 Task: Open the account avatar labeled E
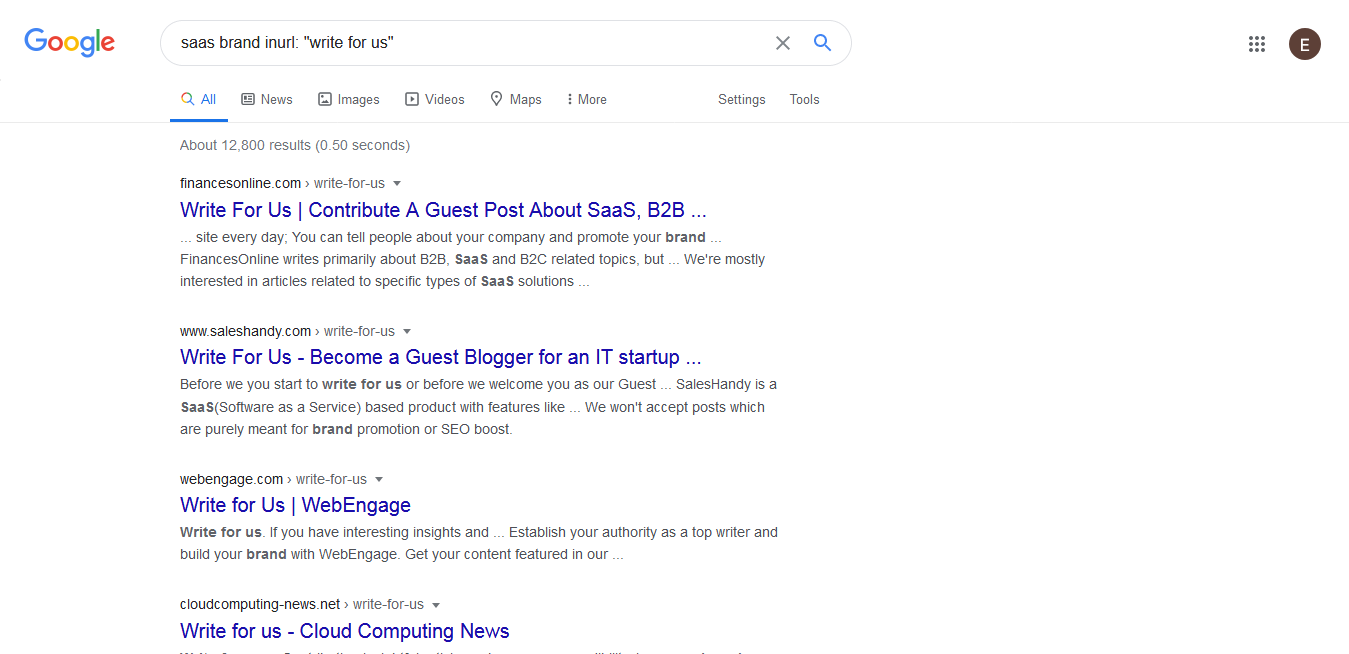[x=1304, y=44]
